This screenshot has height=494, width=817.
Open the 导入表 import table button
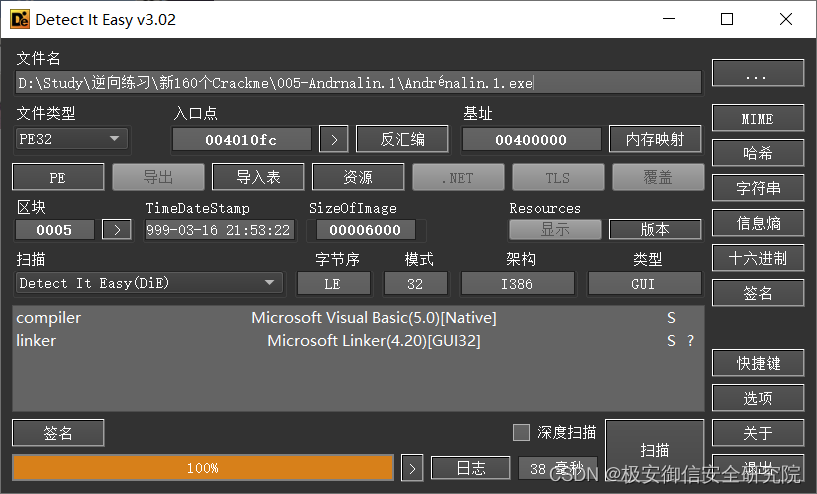pos(258,177)
